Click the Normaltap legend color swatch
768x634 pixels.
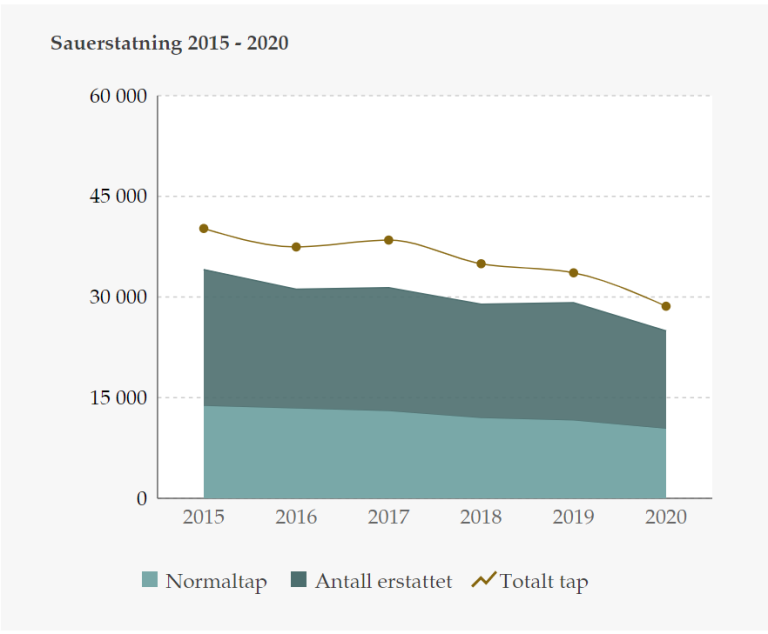coord(149,580)
